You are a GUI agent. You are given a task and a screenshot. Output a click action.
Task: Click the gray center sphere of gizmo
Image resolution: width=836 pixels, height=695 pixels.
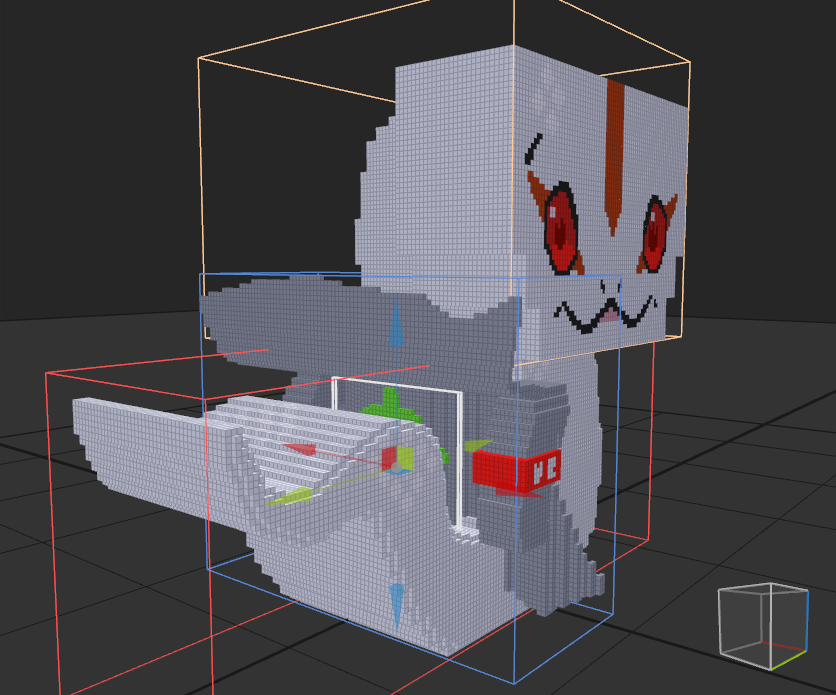click(396, 467)
